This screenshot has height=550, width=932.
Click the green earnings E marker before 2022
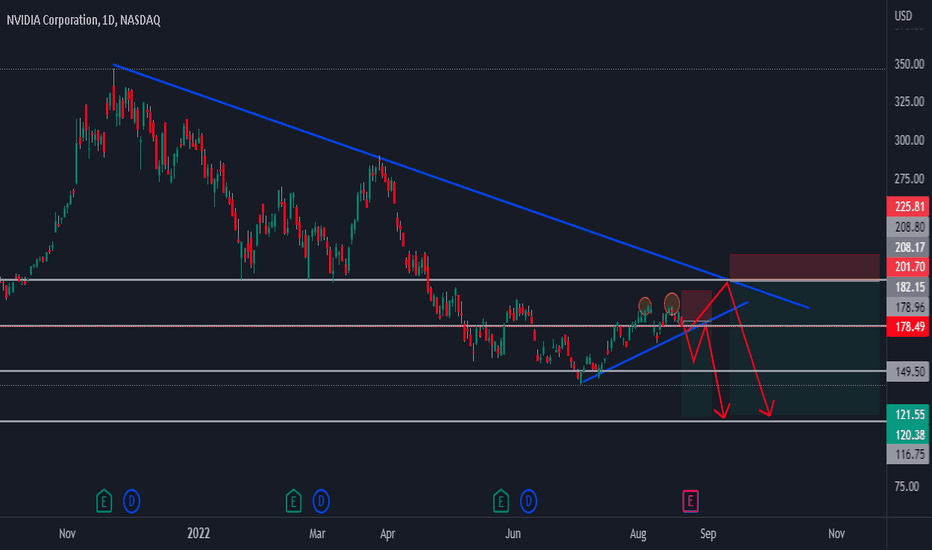tap(104, 501)
